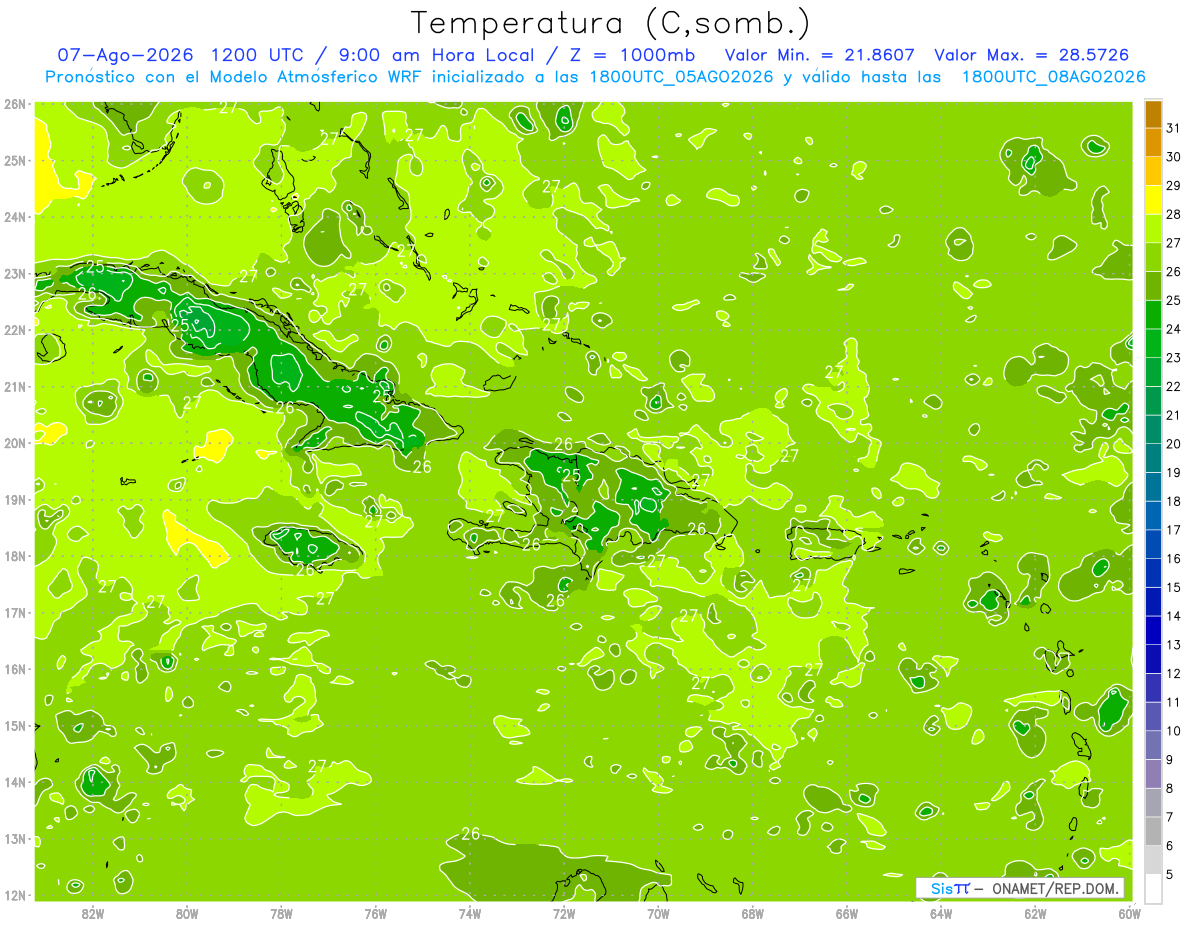Click the '29' value on the color scale
This screenshot has height=927, width=1200.
(x=1174, y=186)
